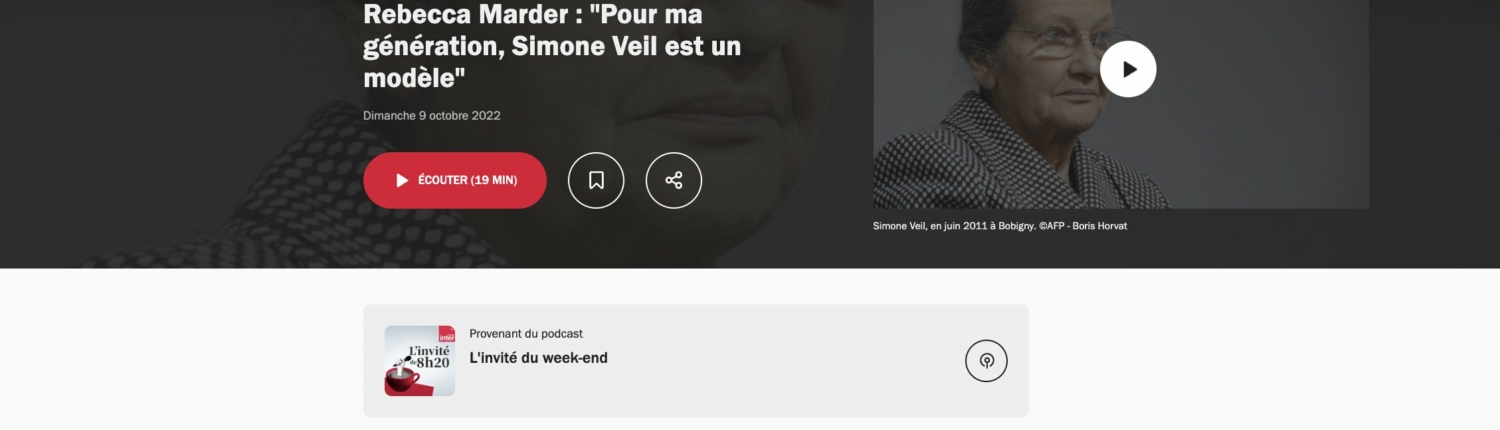
Task: Click the blurred portrait behind the headline
Action: coord(200,150)
